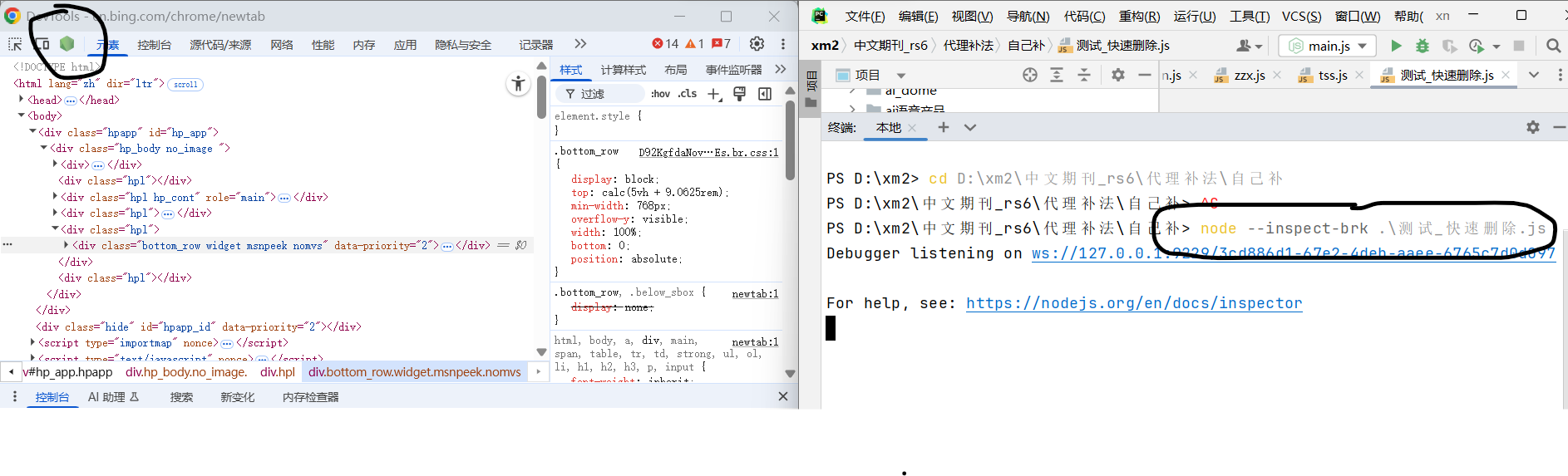Show more DevTools panel tabs chevron
This screenshot has height=476, width=1568.
click(580, 44)
